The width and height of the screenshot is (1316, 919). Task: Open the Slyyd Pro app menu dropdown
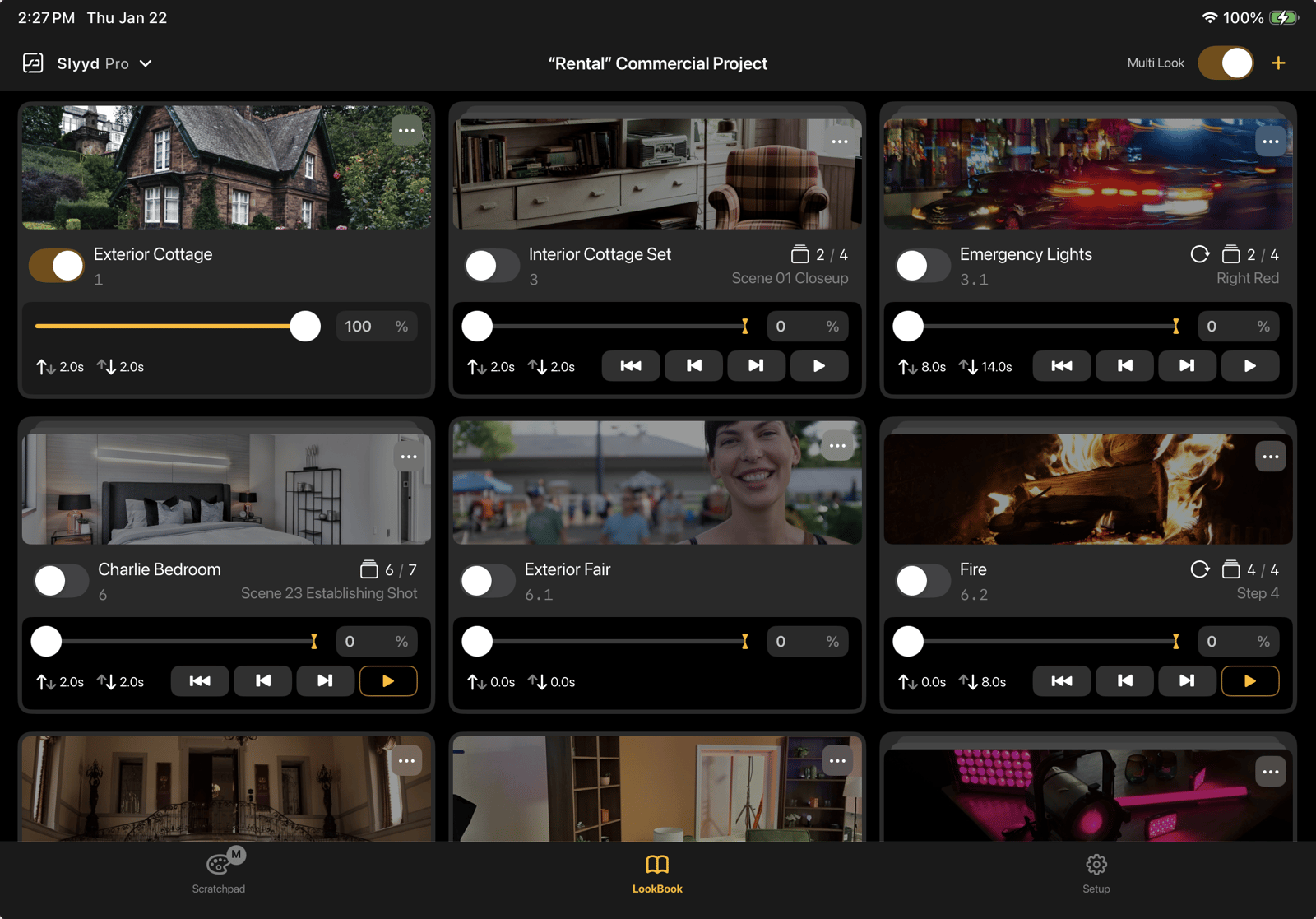coord(104,63)
